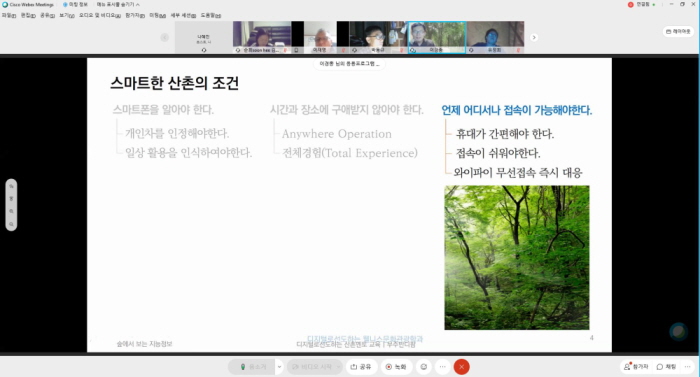Click the 녹화 record button
The width and height of the screenshot is (700, 377).
coord(396,367)
